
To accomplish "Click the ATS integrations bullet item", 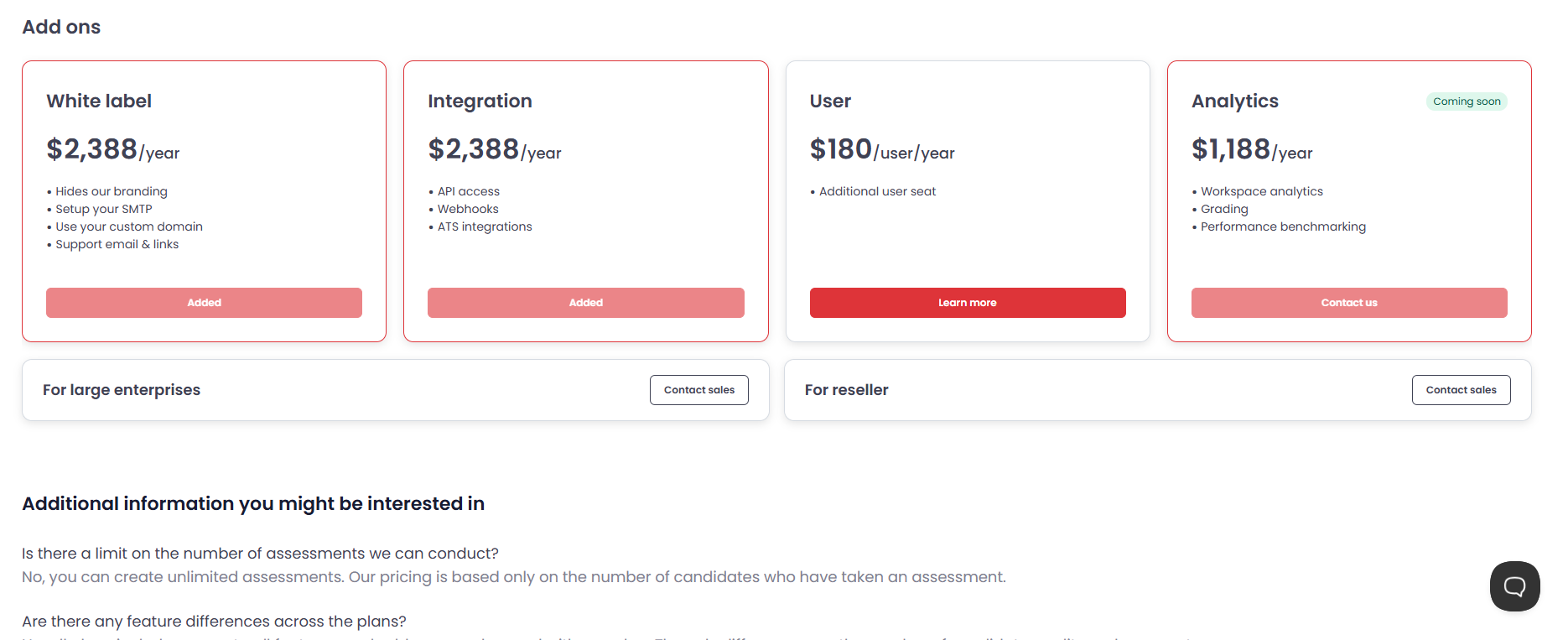I will click(485, 226).
